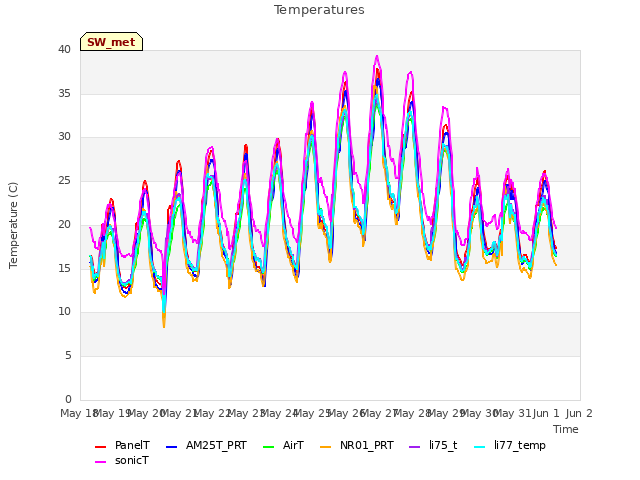Click the 20 y-axis tick label
The height and width of the screenshot is (480, 640).
tap(64, 224)
